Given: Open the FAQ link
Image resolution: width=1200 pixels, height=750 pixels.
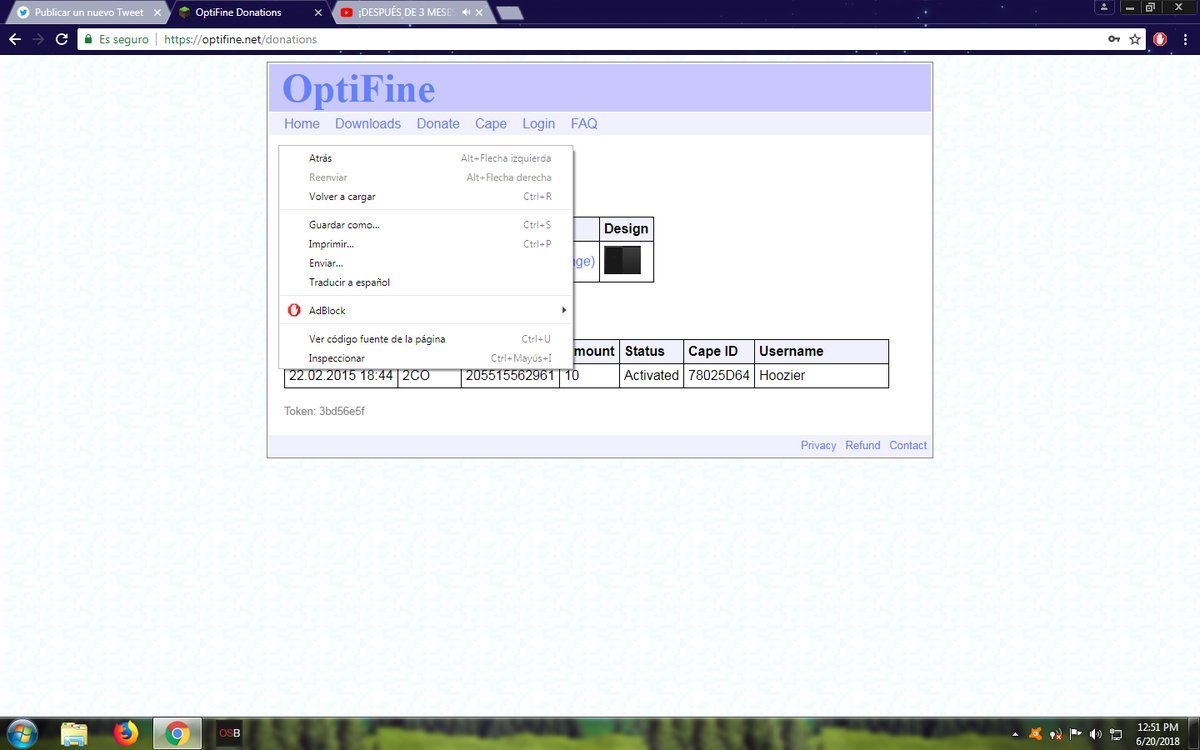Looking at the screenshot, I should [x=584, y=124].
